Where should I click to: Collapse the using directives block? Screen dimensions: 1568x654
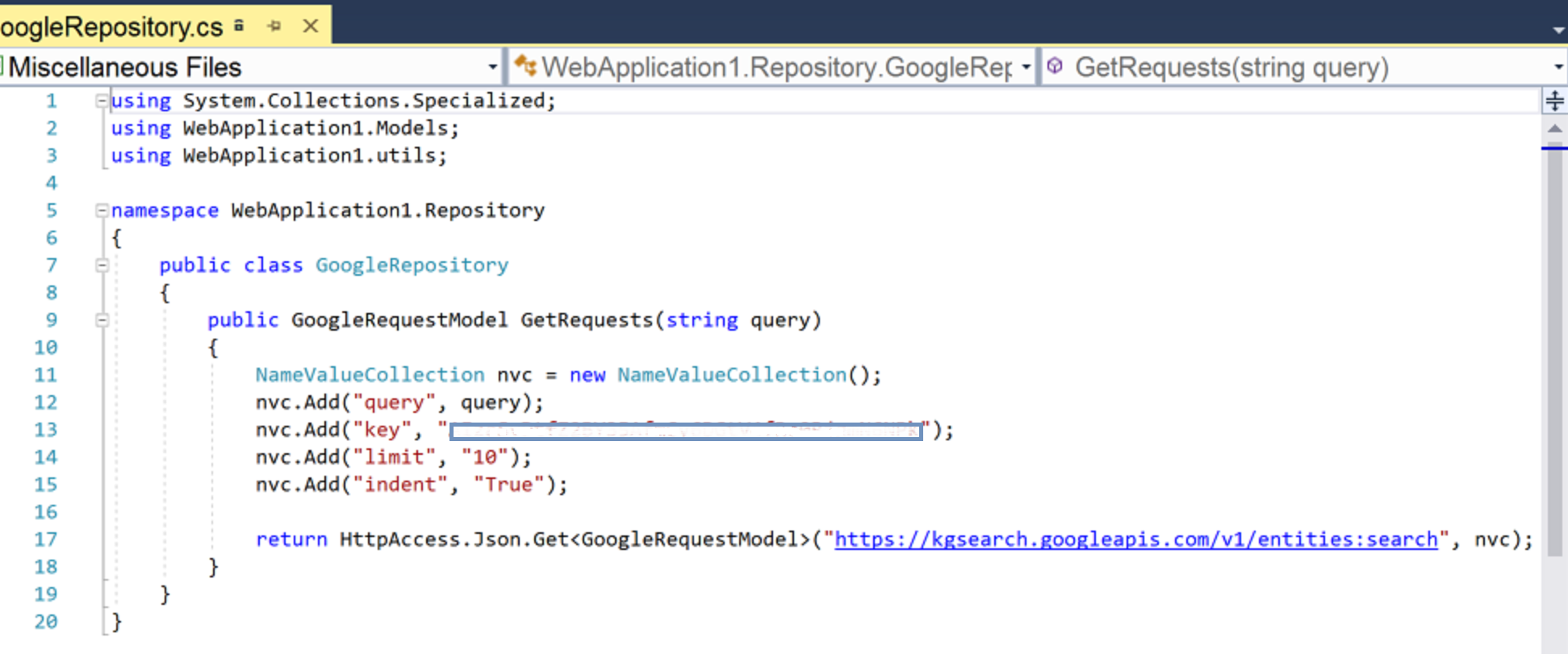pos(102,101)
